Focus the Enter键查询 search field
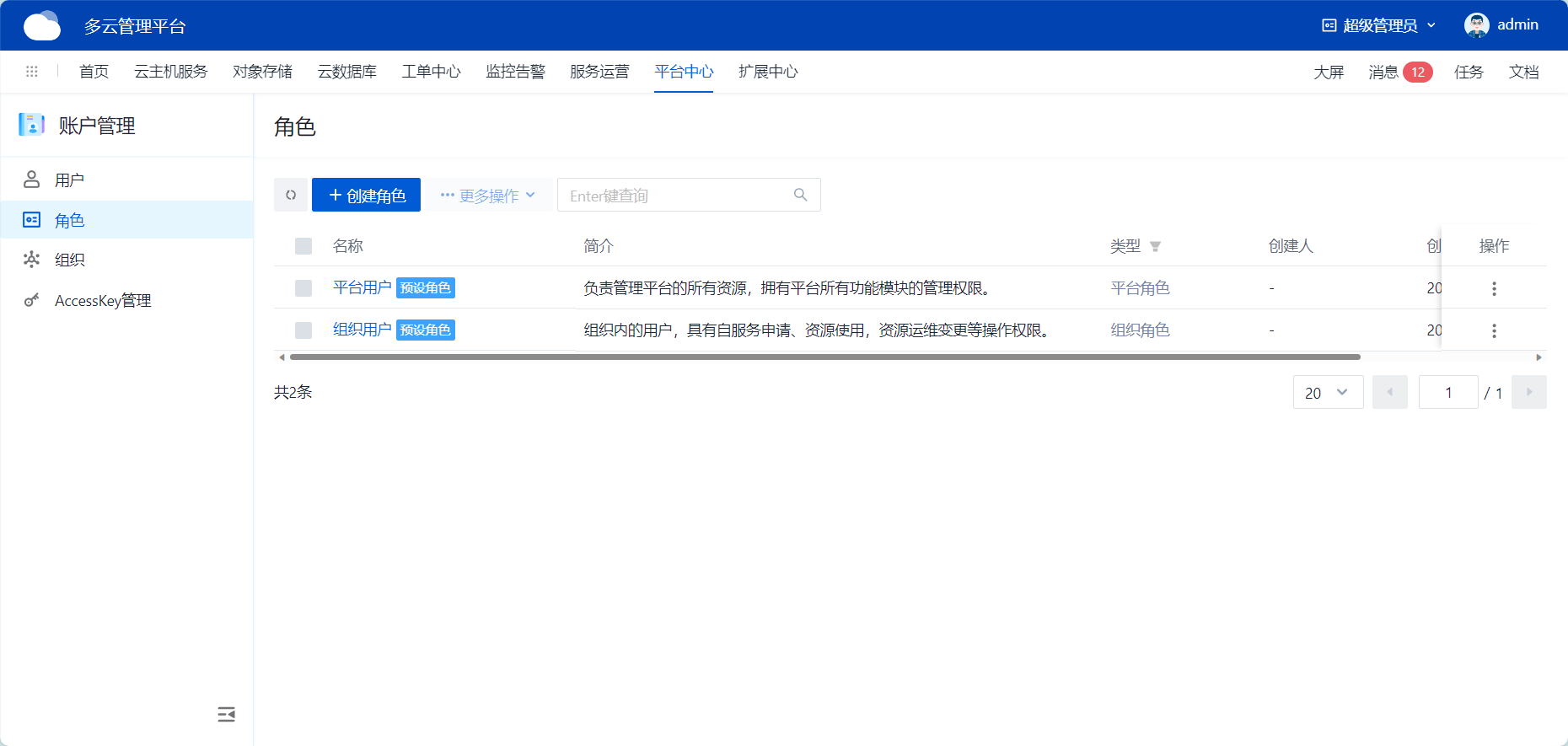This screenshot has width=1568, height=746. pos(674,196)
